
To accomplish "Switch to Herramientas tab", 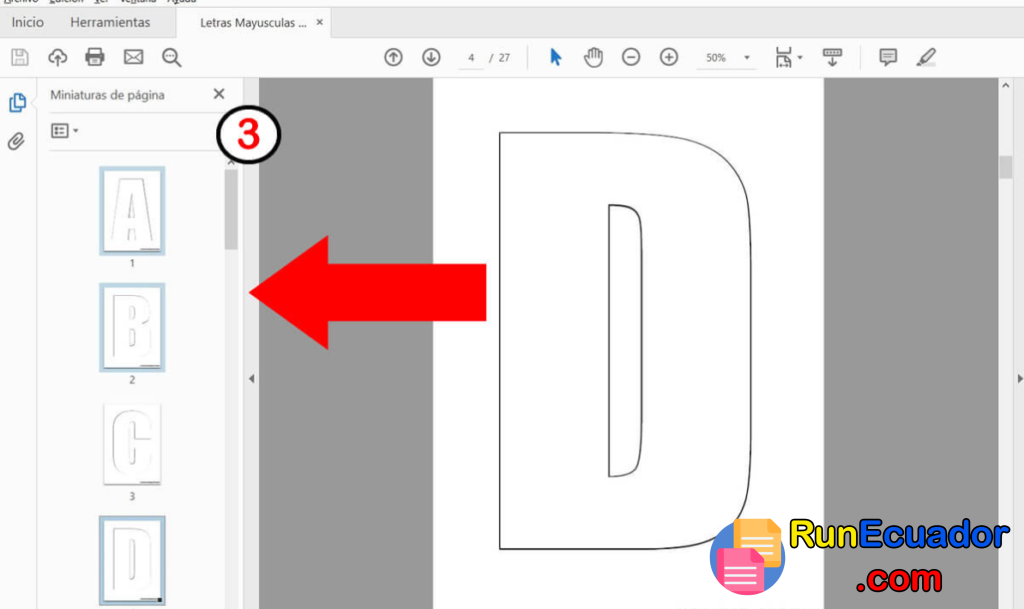I will pos(110,22).
